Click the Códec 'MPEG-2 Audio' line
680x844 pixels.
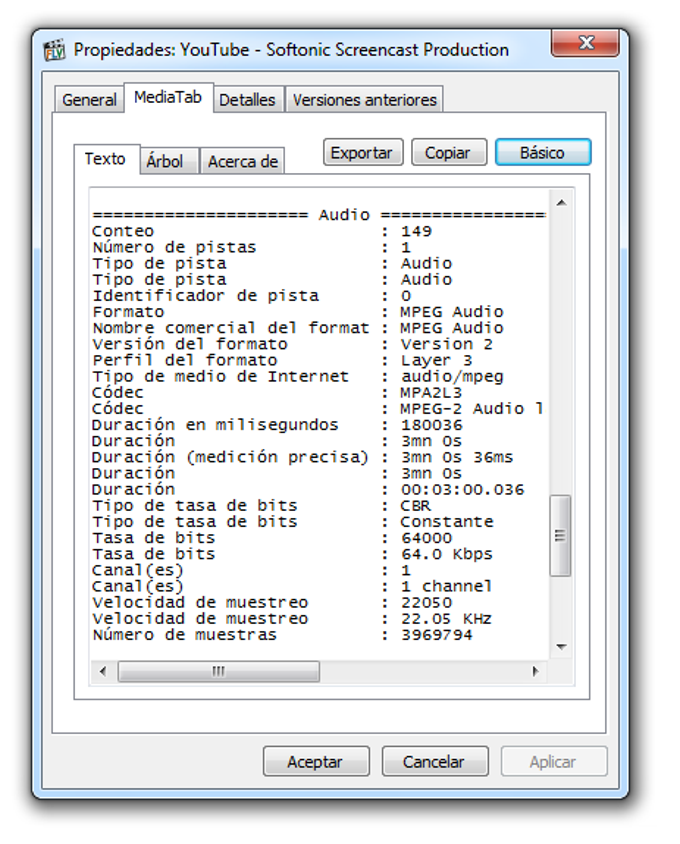pyautogui.click(x=318, y=409)
